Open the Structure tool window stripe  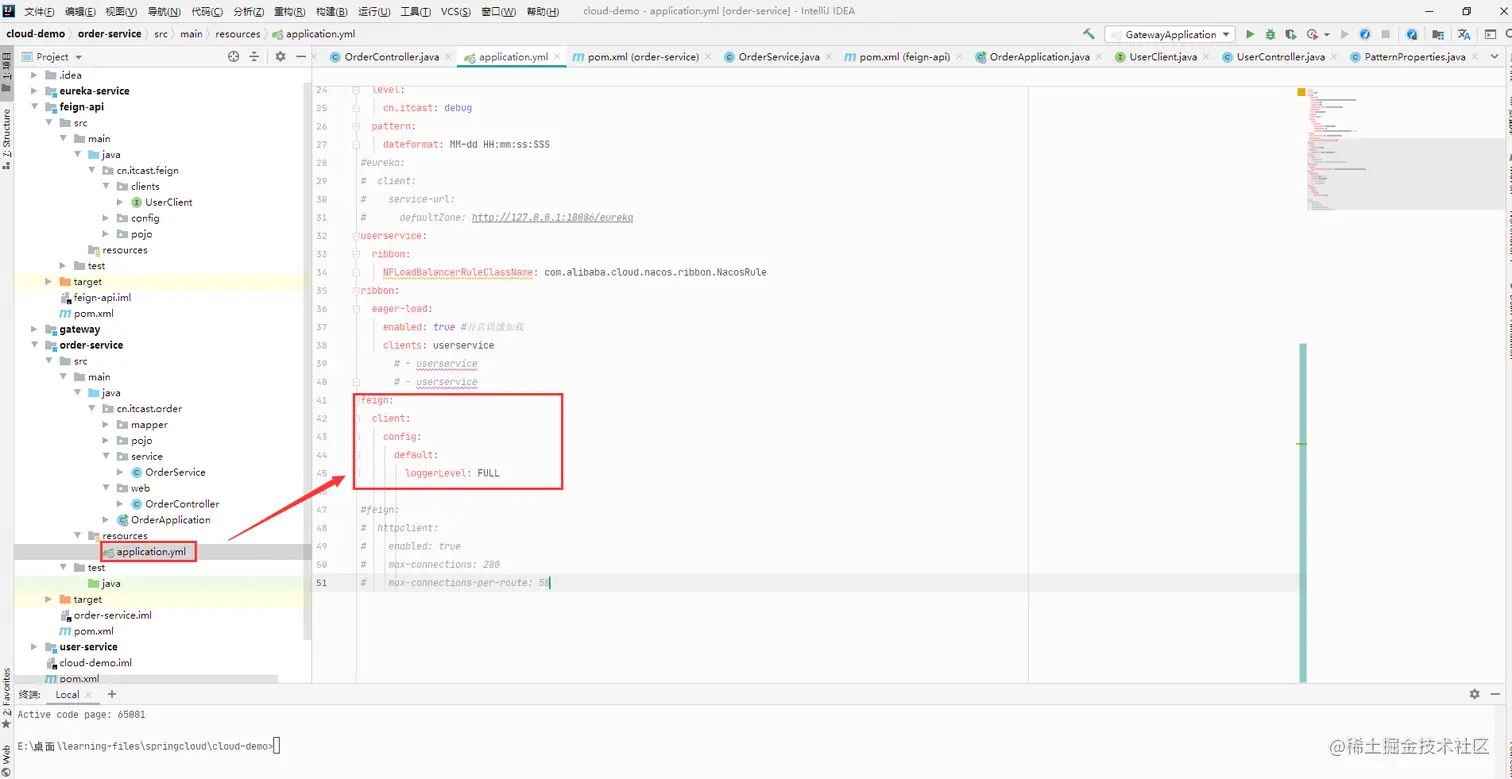click(x=6, y=140)
